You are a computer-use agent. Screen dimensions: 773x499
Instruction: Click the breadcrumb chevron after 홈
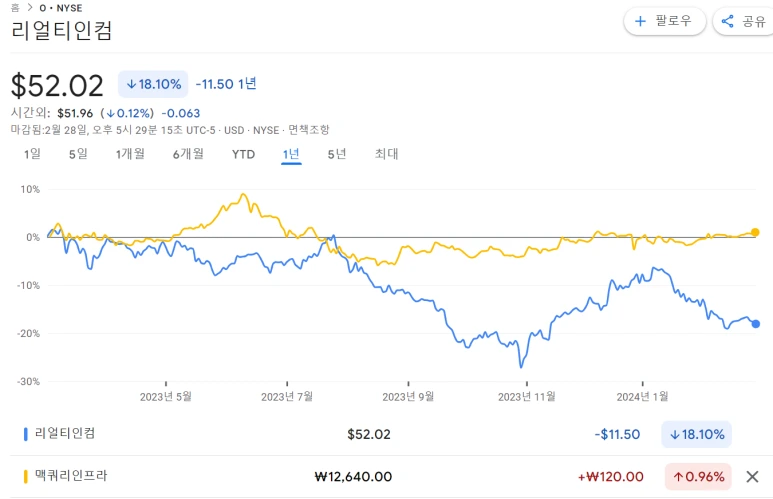pyautogui.click(x=30, y=7)
